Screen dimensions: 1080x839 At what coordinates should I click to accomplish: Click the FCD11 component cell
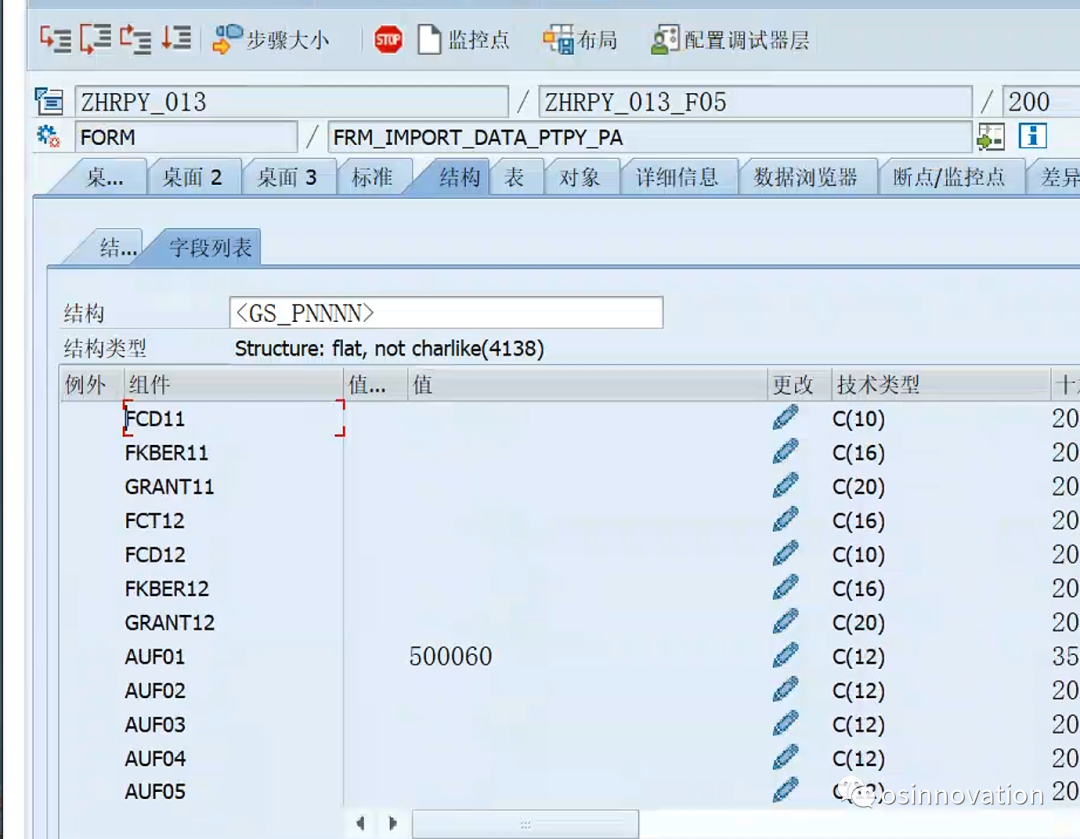233,418
